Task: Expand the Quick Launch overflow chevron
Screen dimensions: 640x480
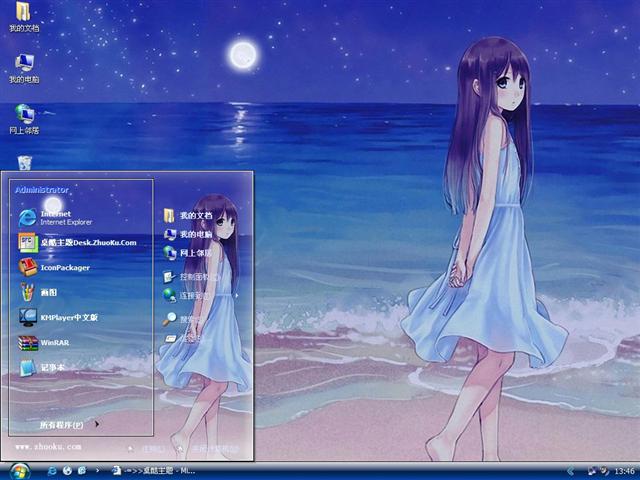Action: [96, 470]
